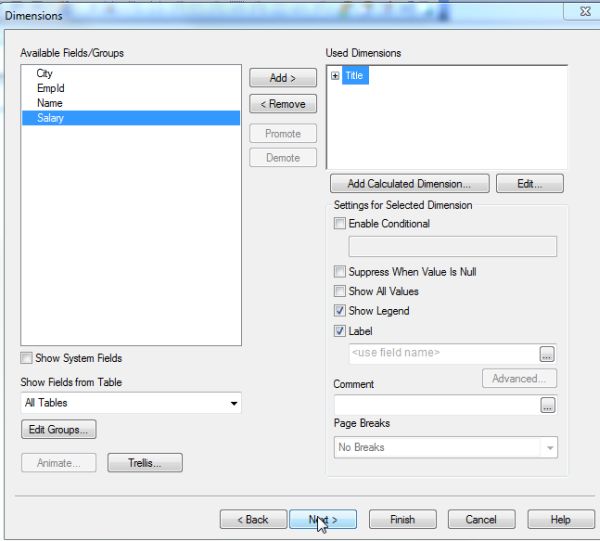Proceed with the Next > button
600x541 pixels.
(323, 520)
